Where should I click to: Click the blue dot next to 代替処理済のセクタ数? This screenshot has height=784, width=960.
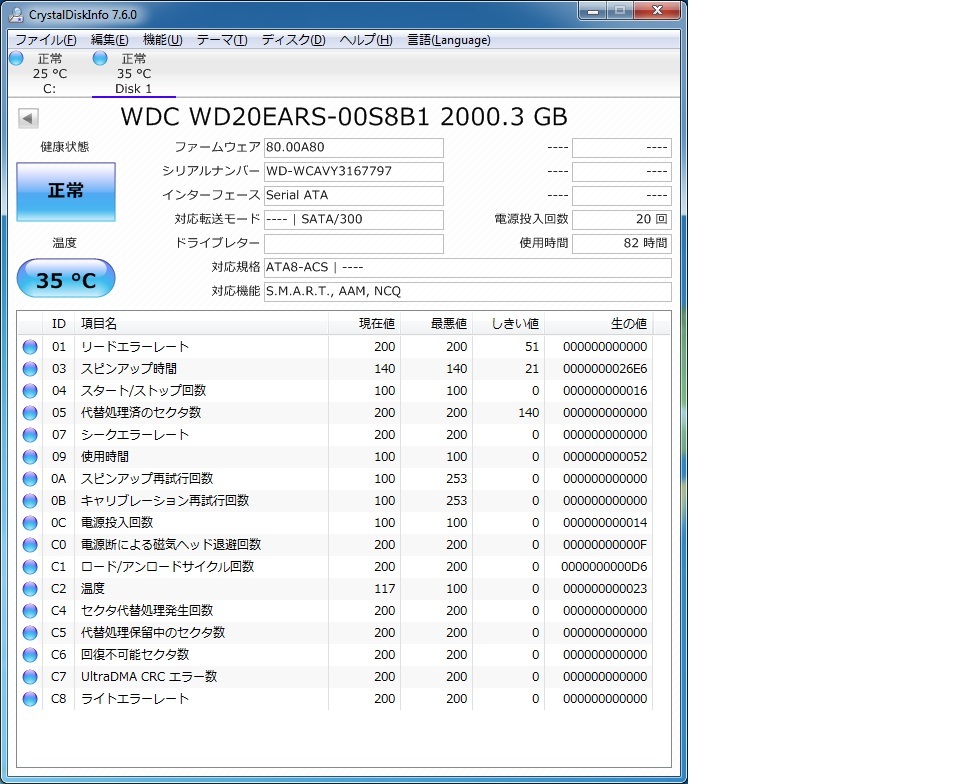tap(29, 413)
